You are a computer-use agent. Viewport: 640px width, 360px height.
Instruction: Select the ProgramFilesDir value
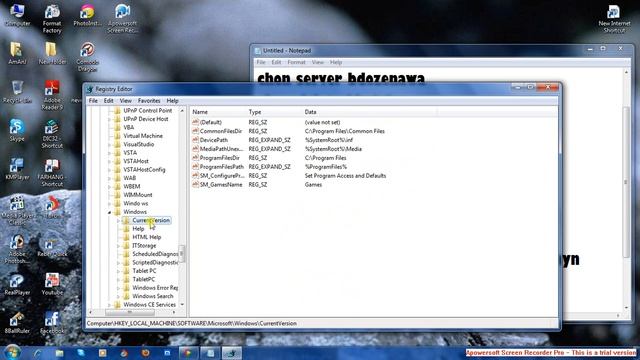click(220, 158)
